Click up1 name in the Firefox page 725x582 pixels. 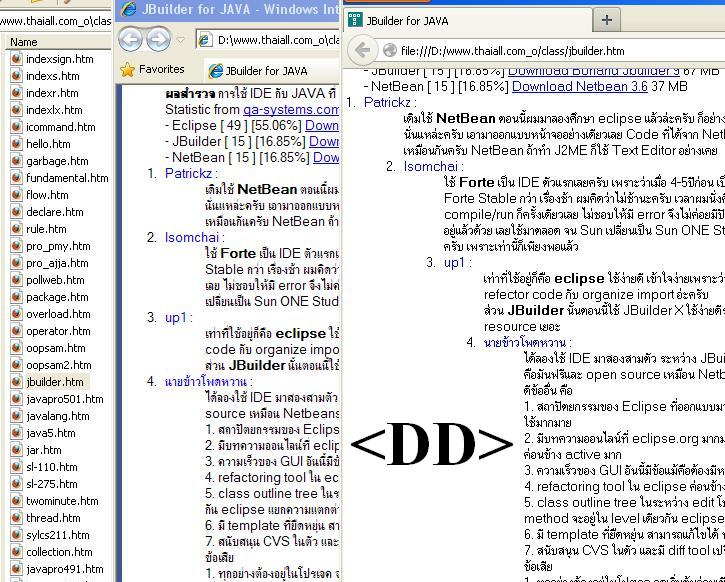[455, 263]
